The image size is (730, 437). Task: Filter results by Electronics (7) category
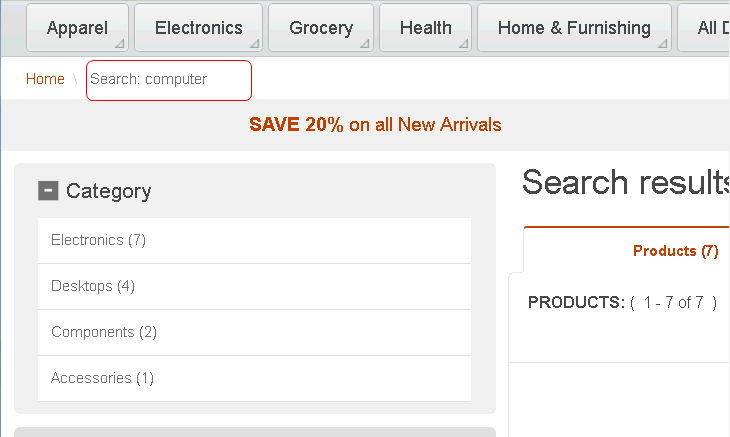click(x=98, y=240)
